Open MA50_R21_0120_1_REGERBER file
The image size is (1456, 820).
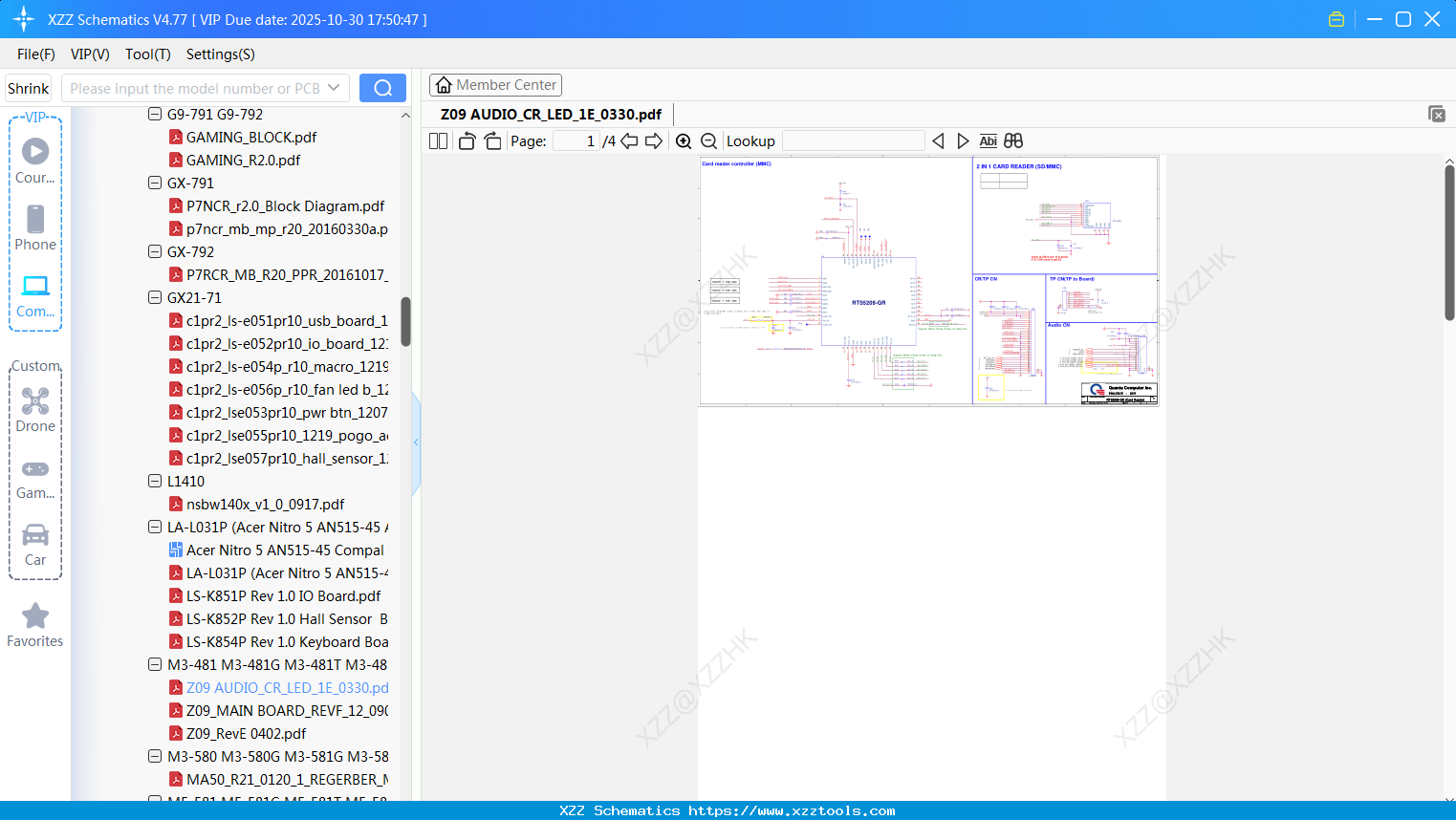pyautogui.click(x=287, y=779)
